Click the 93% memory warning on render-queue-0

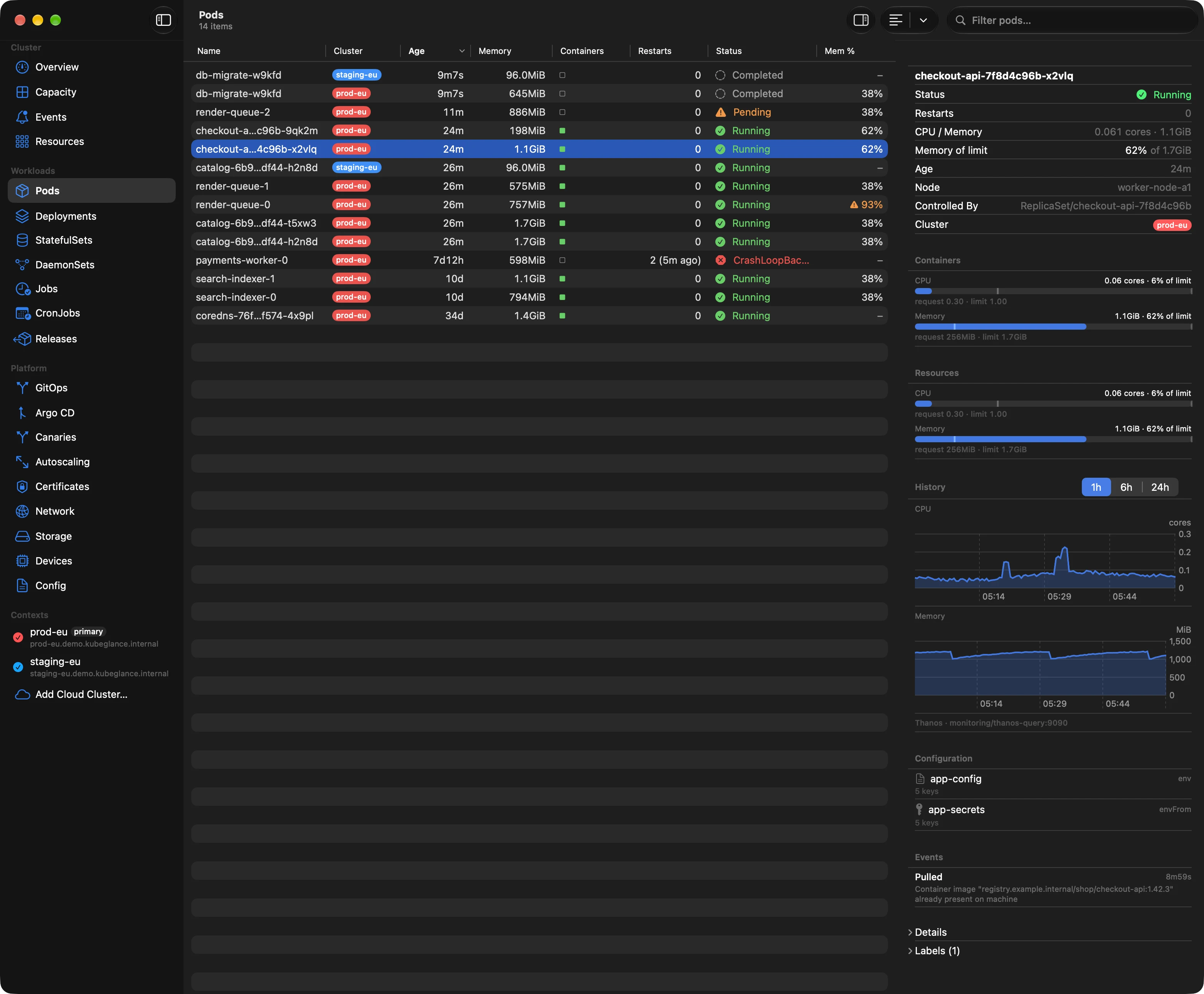(x=866, y=204)
